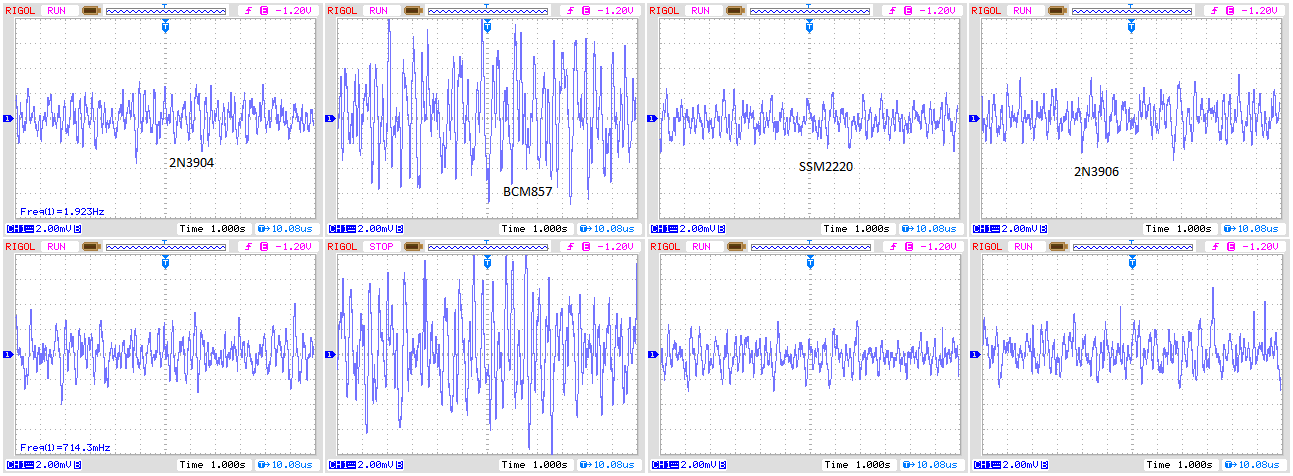Click the BCM857 annotation label
This screenshot has height=476, width=1293.
click(527, 191)
